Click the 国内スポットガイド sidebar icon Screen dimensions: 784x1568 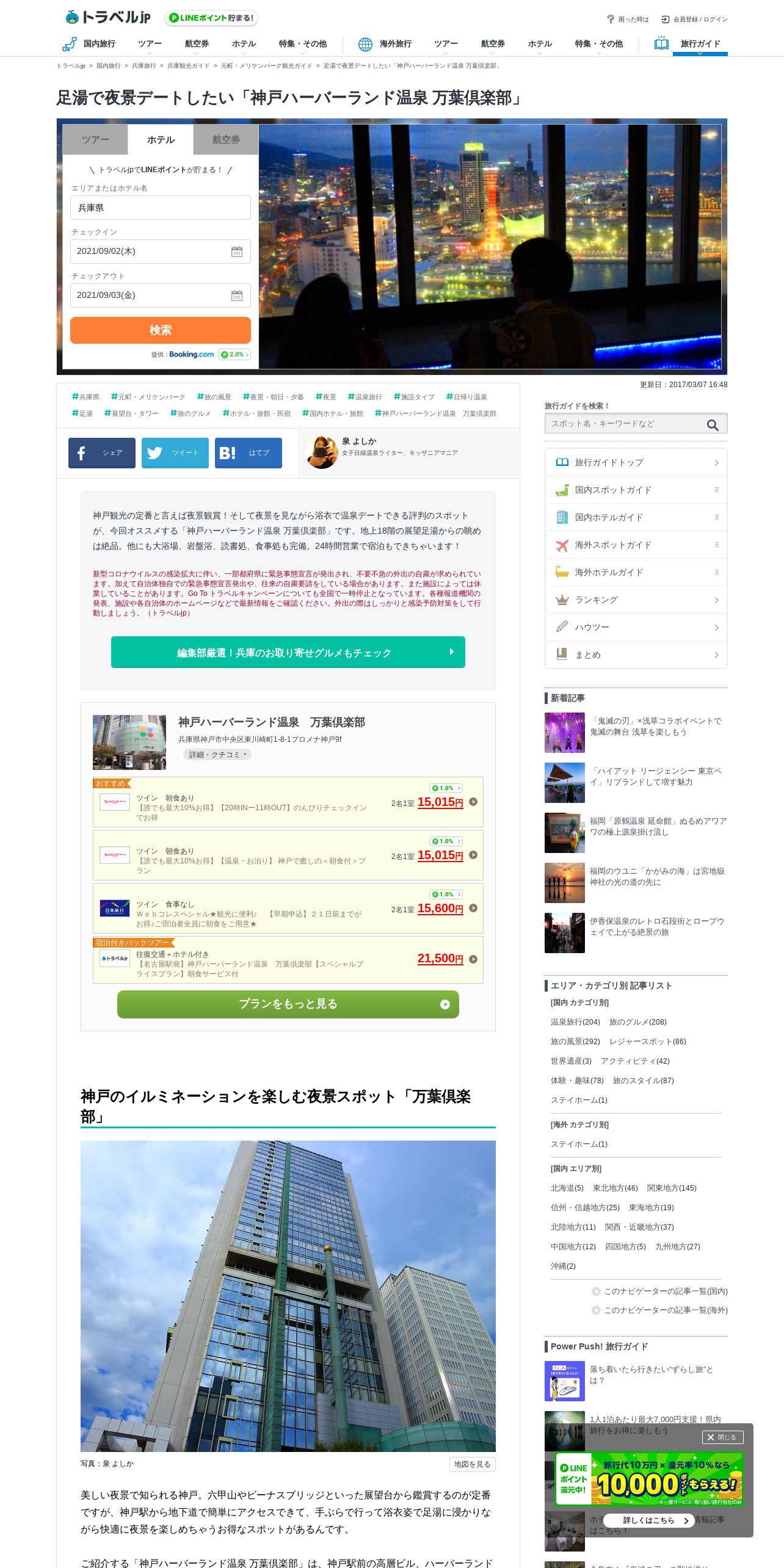562,490
